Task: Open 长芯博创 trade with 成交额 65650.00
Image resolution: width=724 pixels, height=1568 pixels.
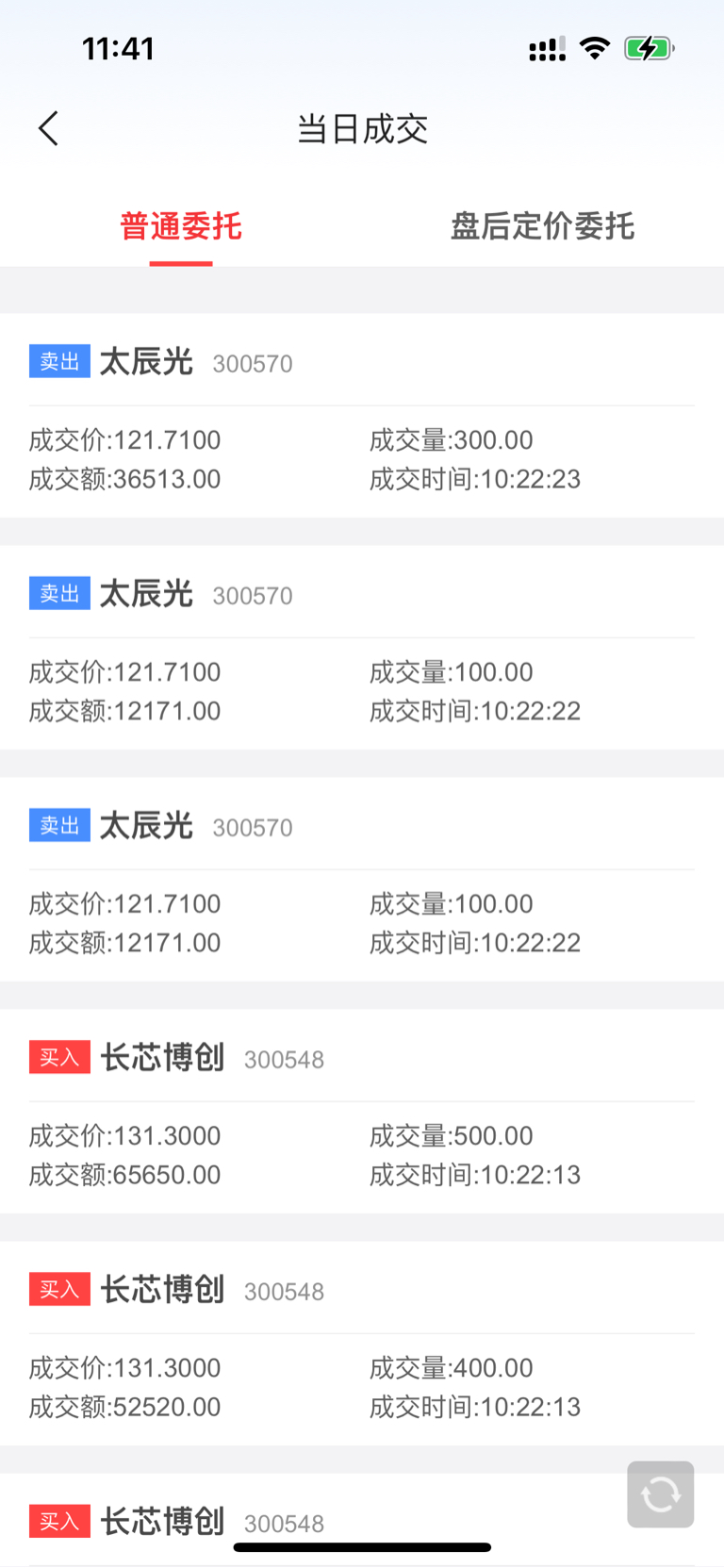Action: (x=362, y=1111)
